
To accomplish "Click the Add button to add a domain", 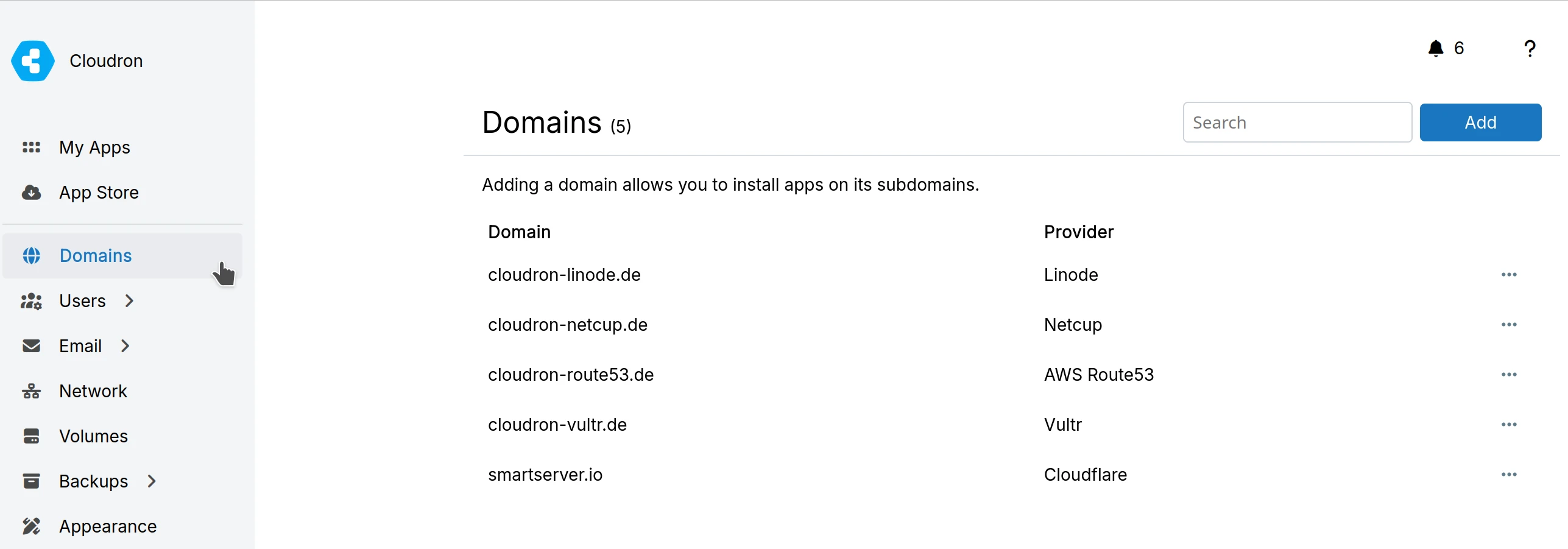I will [x=1481, y=122].
